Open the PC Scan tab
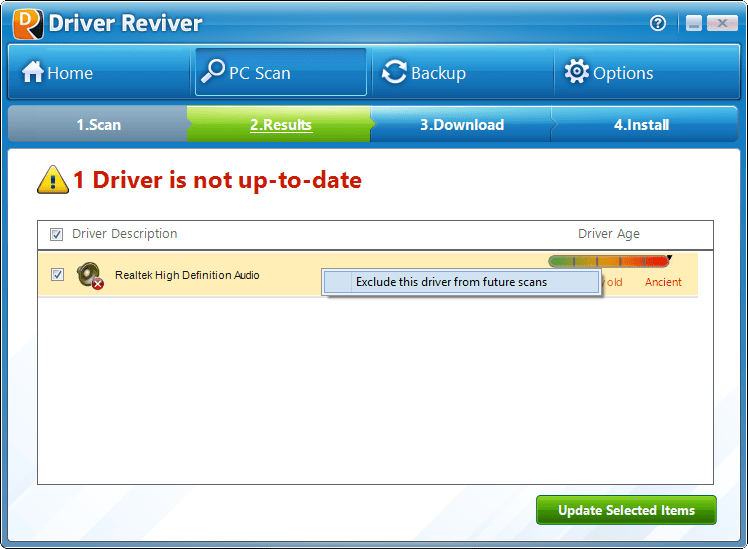This screenshot has height=549, width=748. 280,73
